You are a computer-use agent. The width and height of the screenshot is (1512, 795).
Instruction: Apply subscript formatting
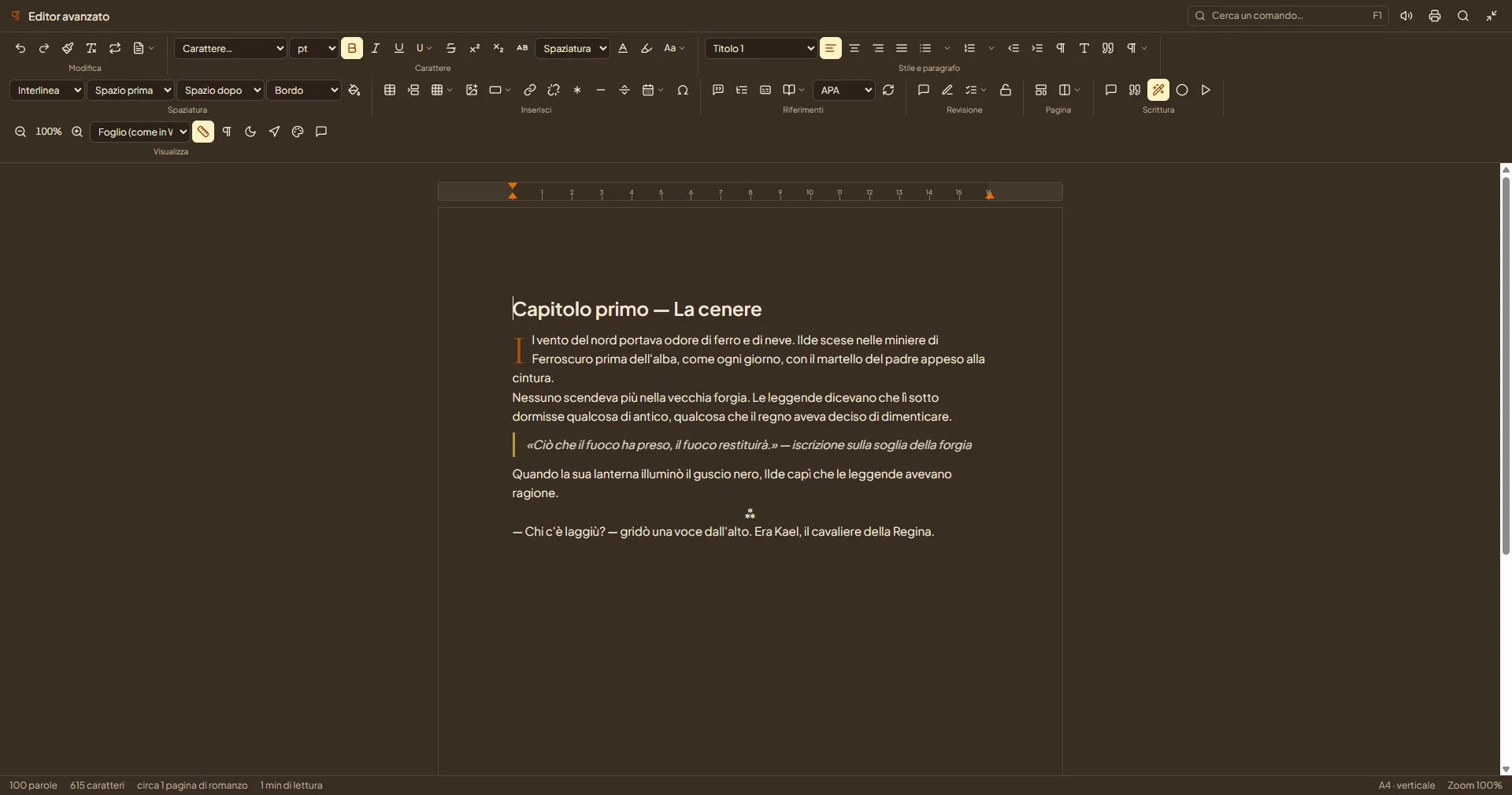pos(498,48)
